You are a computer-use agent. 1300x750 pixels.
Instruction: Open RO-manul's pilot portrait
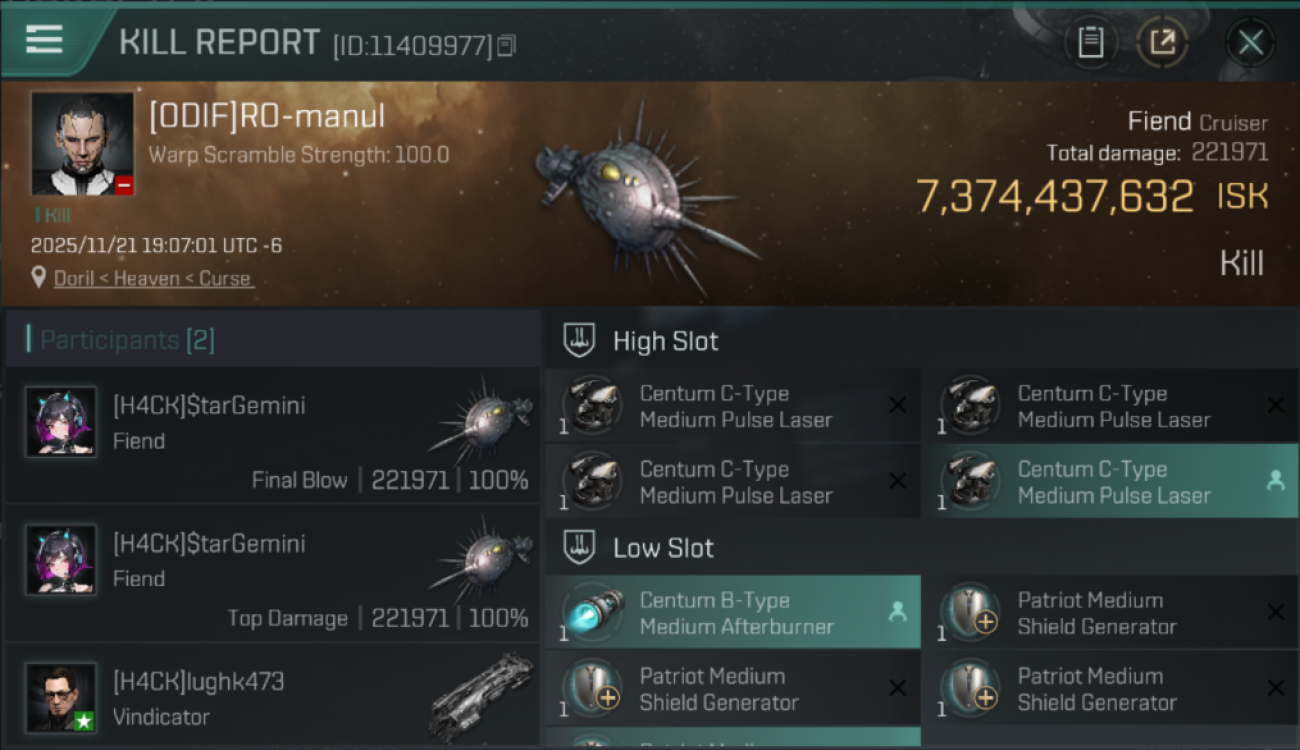pyautogui.click(x=82, y=144)
